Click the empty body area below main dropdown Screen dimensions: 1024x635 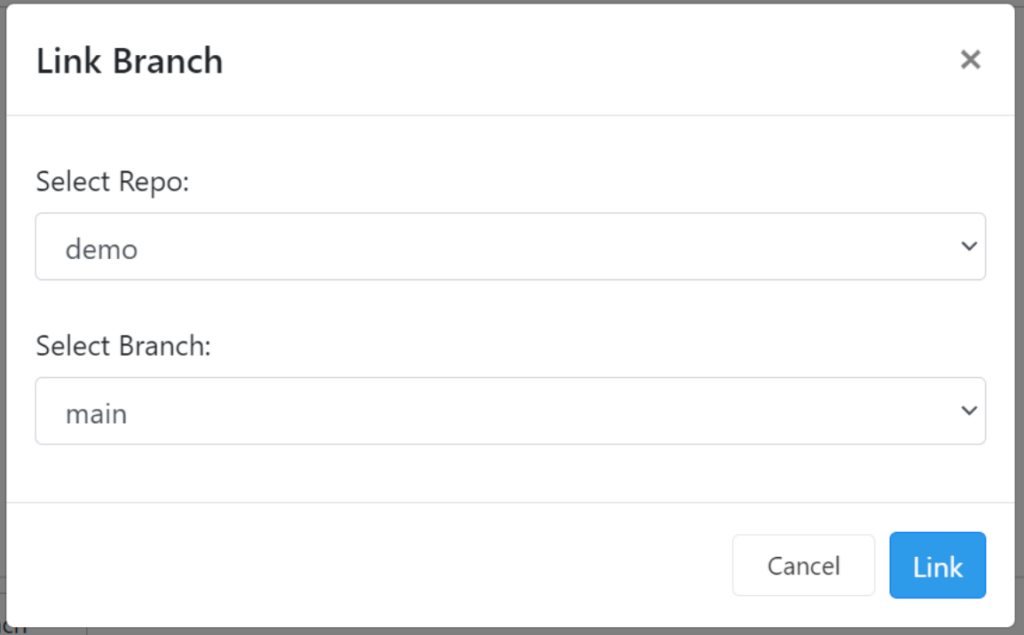click(x=510, y=474)
